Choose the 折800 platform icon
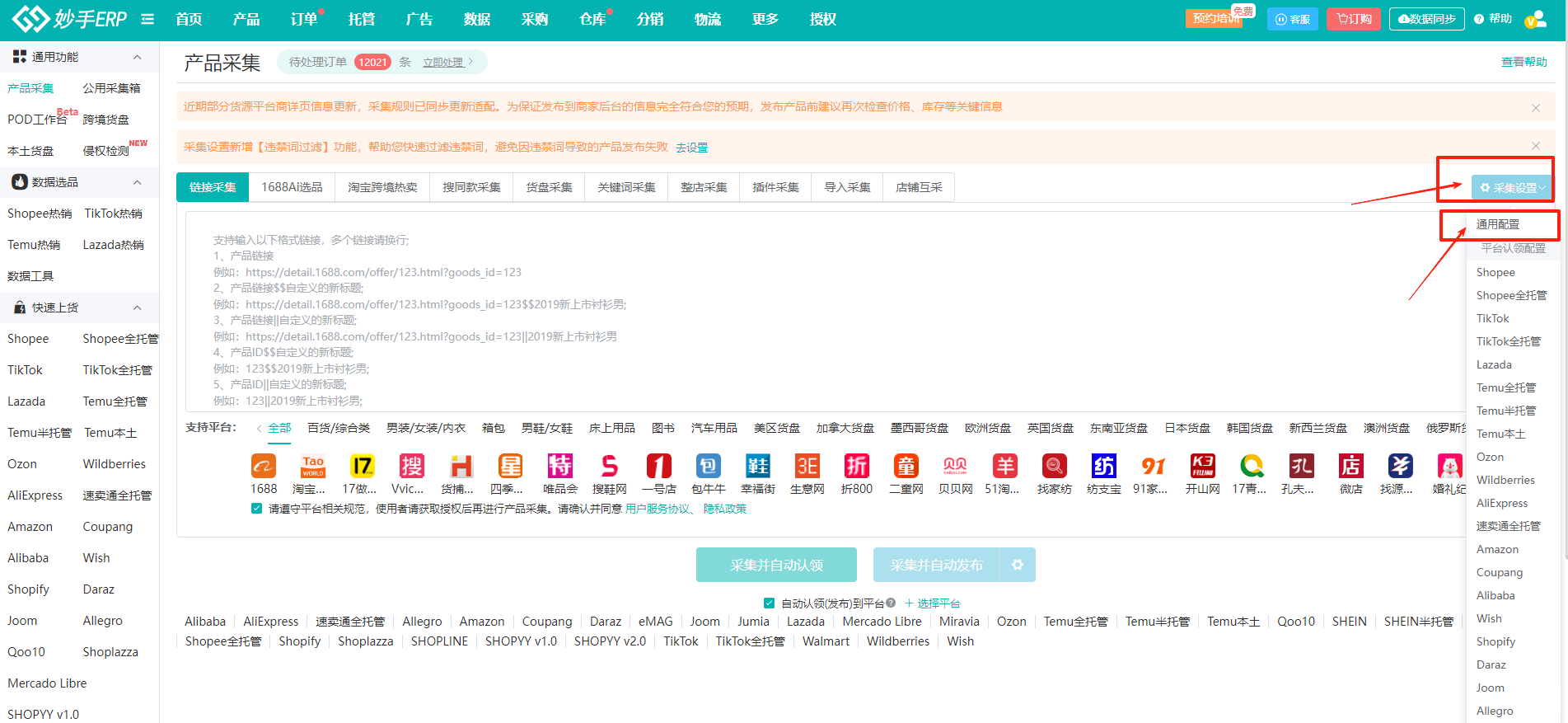This screenshot has height=723, width=1568. (857, 467)
